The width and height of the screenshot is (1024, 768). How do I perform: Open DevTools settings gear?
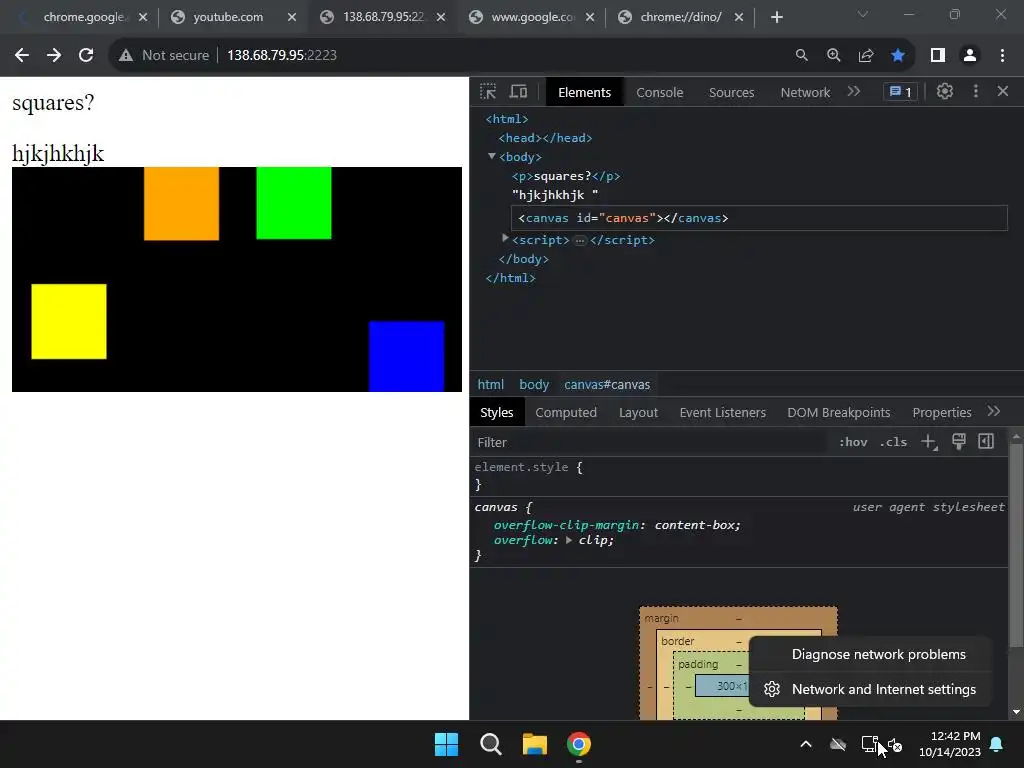[x=944, y=91]
